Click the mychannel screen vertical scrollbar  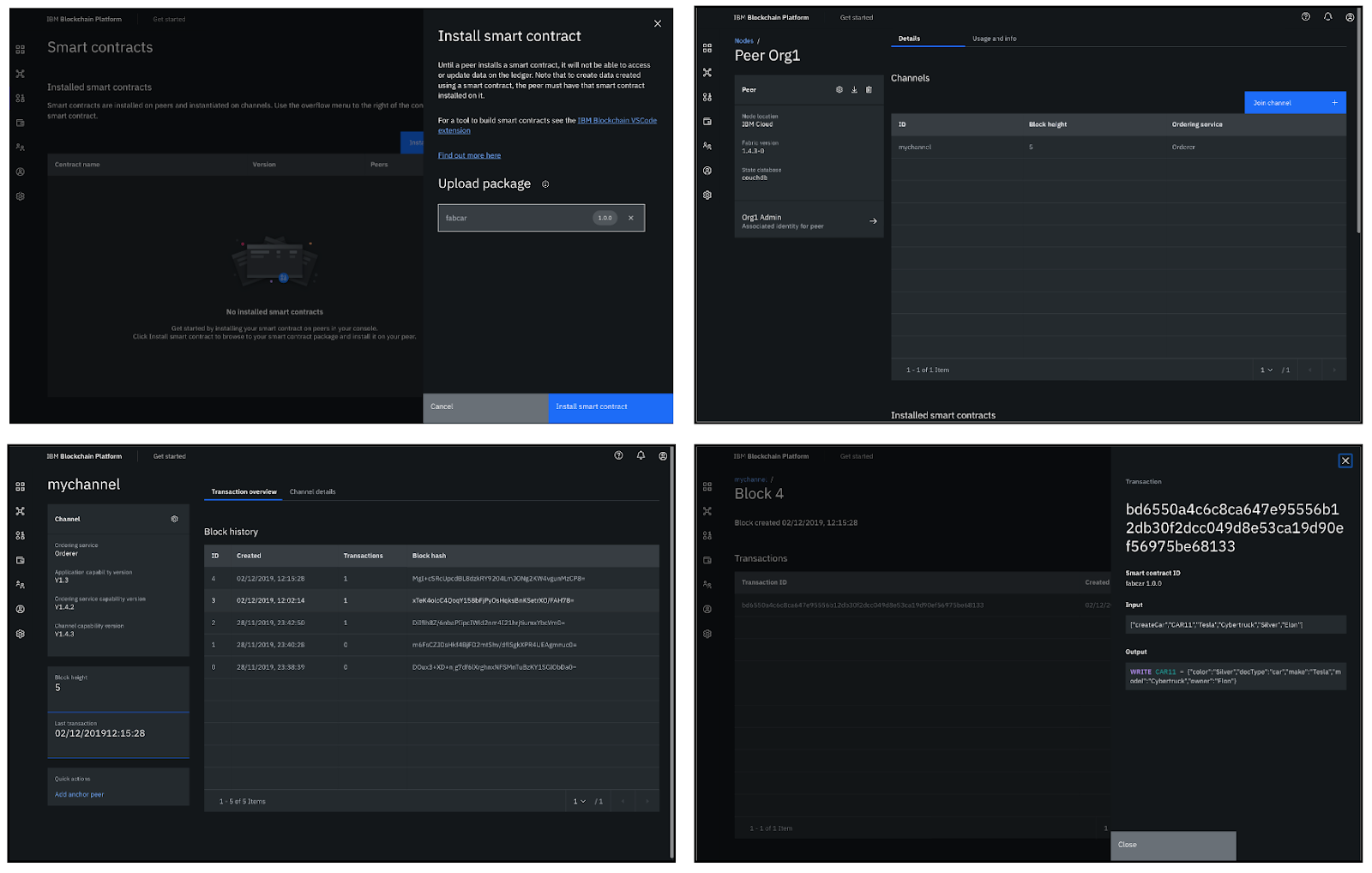[x=671, y=652]
